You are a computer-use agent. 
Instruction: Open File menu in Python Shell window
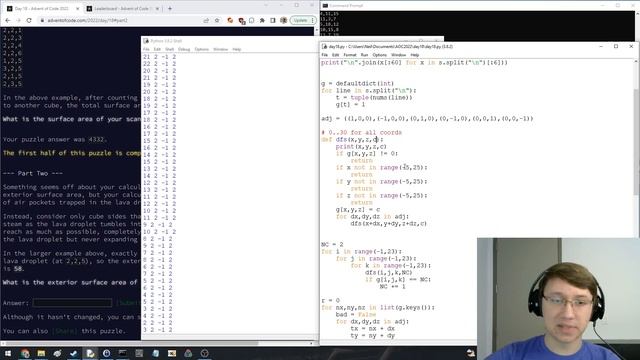tap(146, 49)
